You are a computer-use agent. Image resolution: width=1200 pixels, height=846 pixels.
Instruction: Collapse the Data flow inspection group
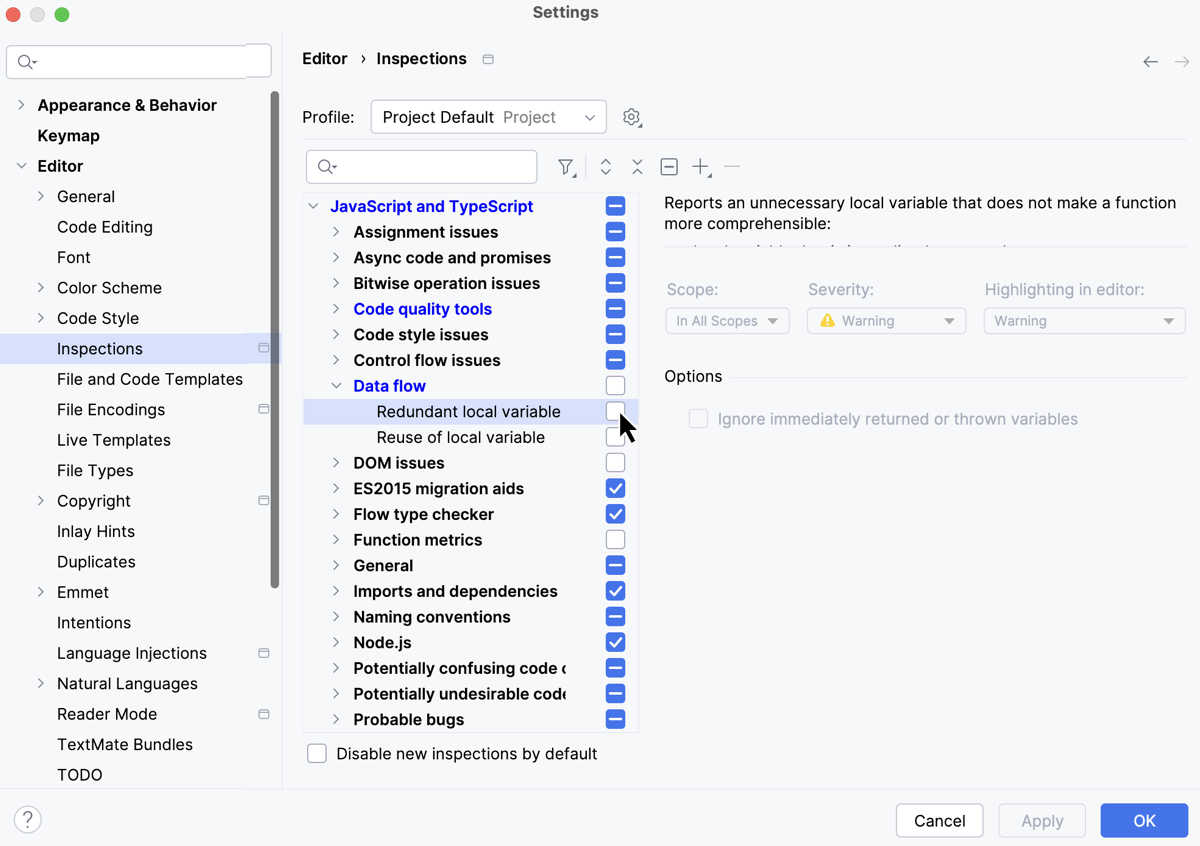point(337,385)
